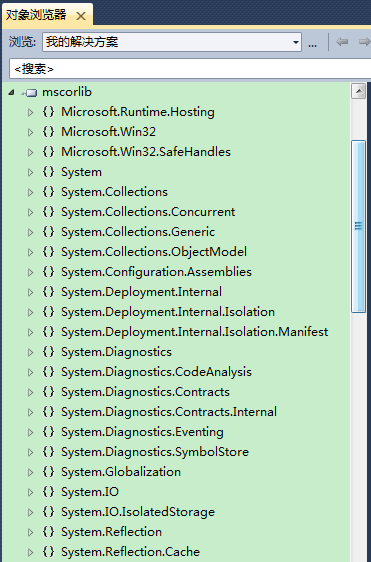The image size is (371, 562).
Task: Navigate back with the left arrow
Action: (x=342, y=42)
